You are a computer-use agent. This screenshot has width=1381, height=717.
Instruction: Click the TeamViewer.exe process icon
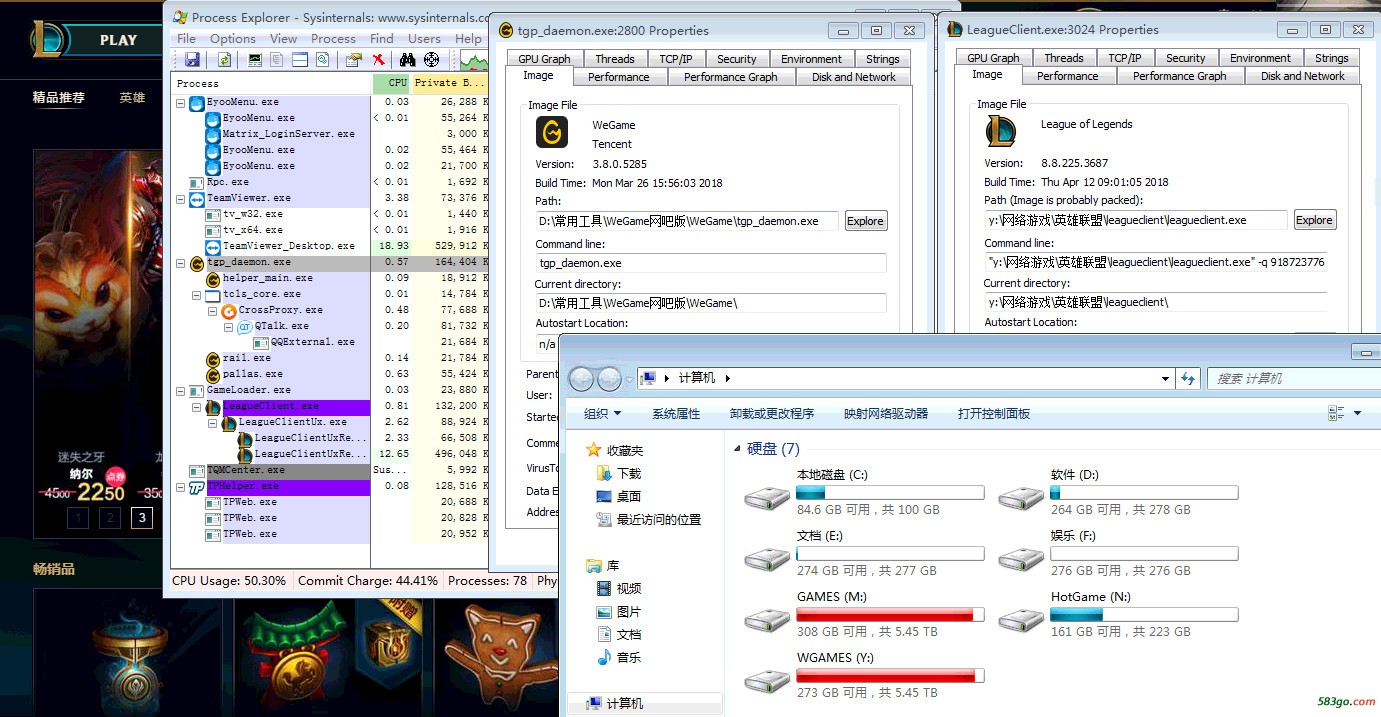click(x=197, y=198)
